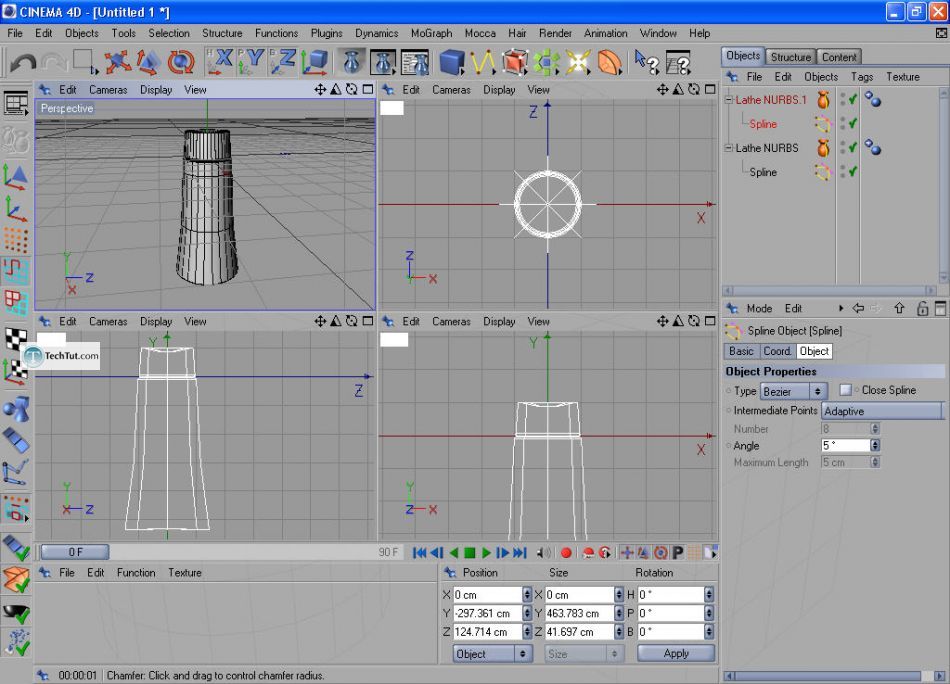
Task: Select the Rotate tool icon
Action: pos(181,62)
